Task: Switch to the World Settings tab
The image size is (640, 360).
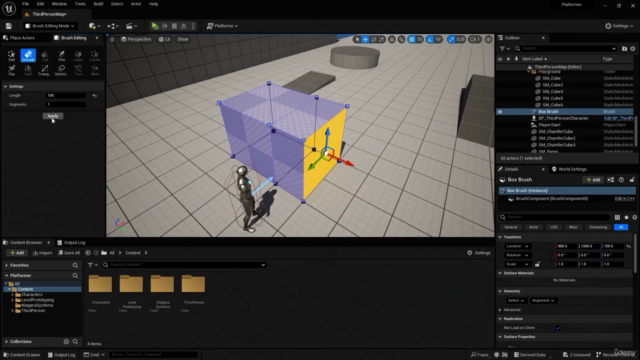Action: [569, 169]
